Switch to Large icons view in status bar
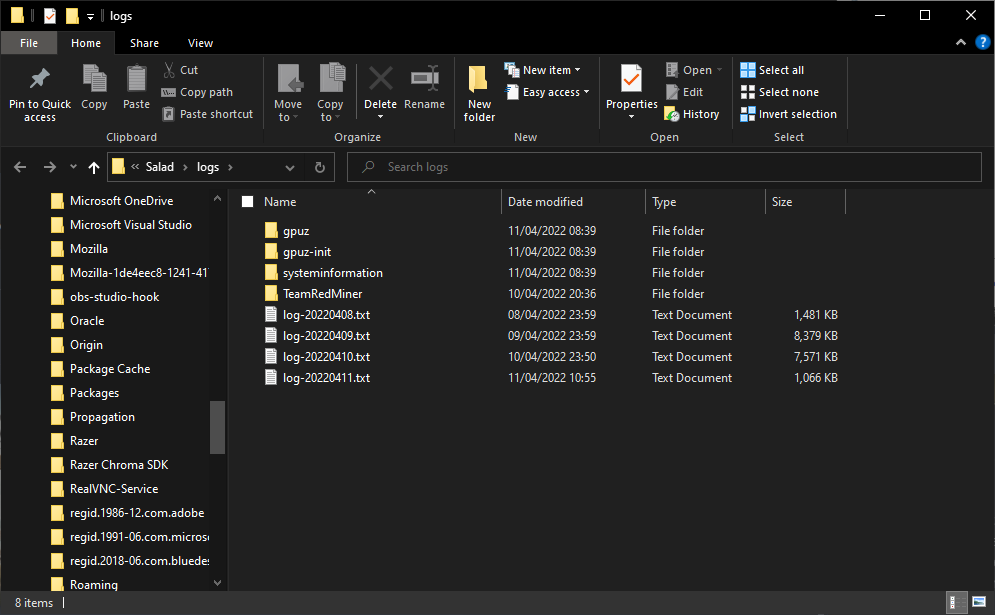 (x=979, y=602)
